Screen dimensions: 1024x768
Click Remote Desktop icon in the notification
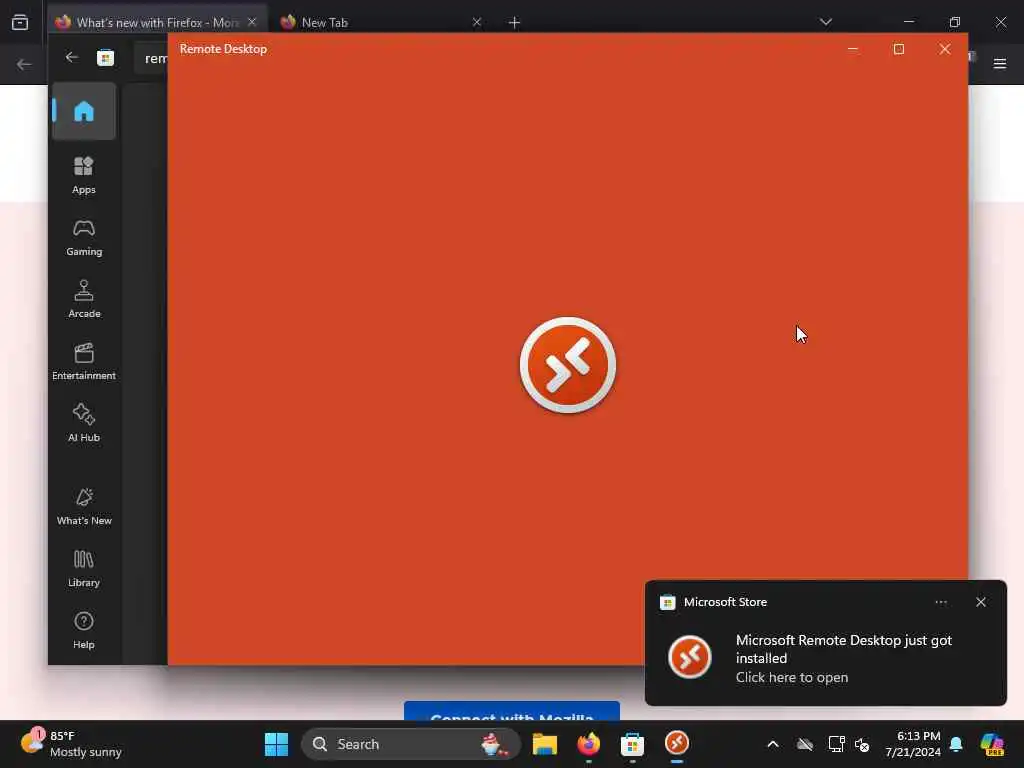tap(690, 657)
